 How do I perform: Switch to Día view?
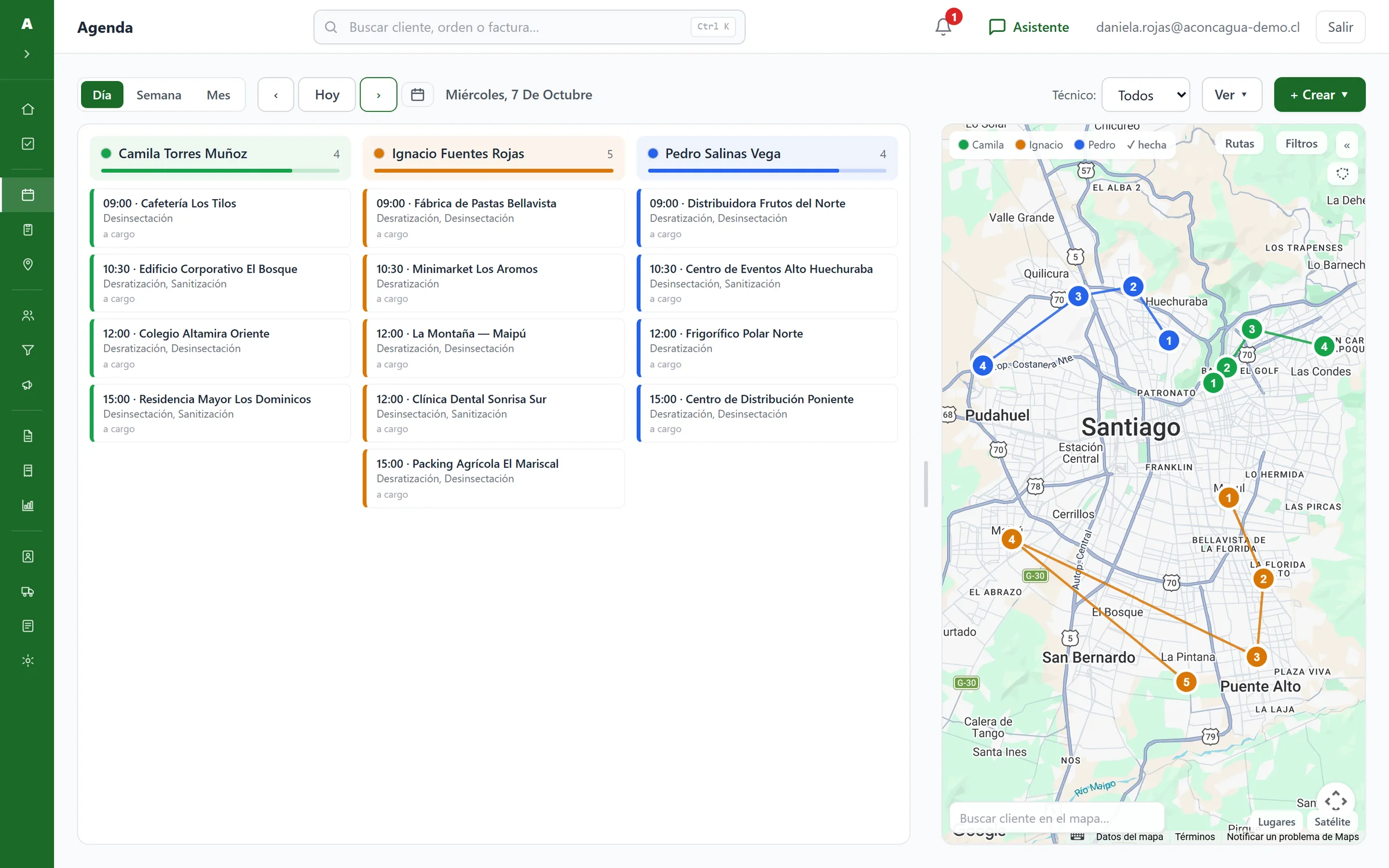pos(102,95)
